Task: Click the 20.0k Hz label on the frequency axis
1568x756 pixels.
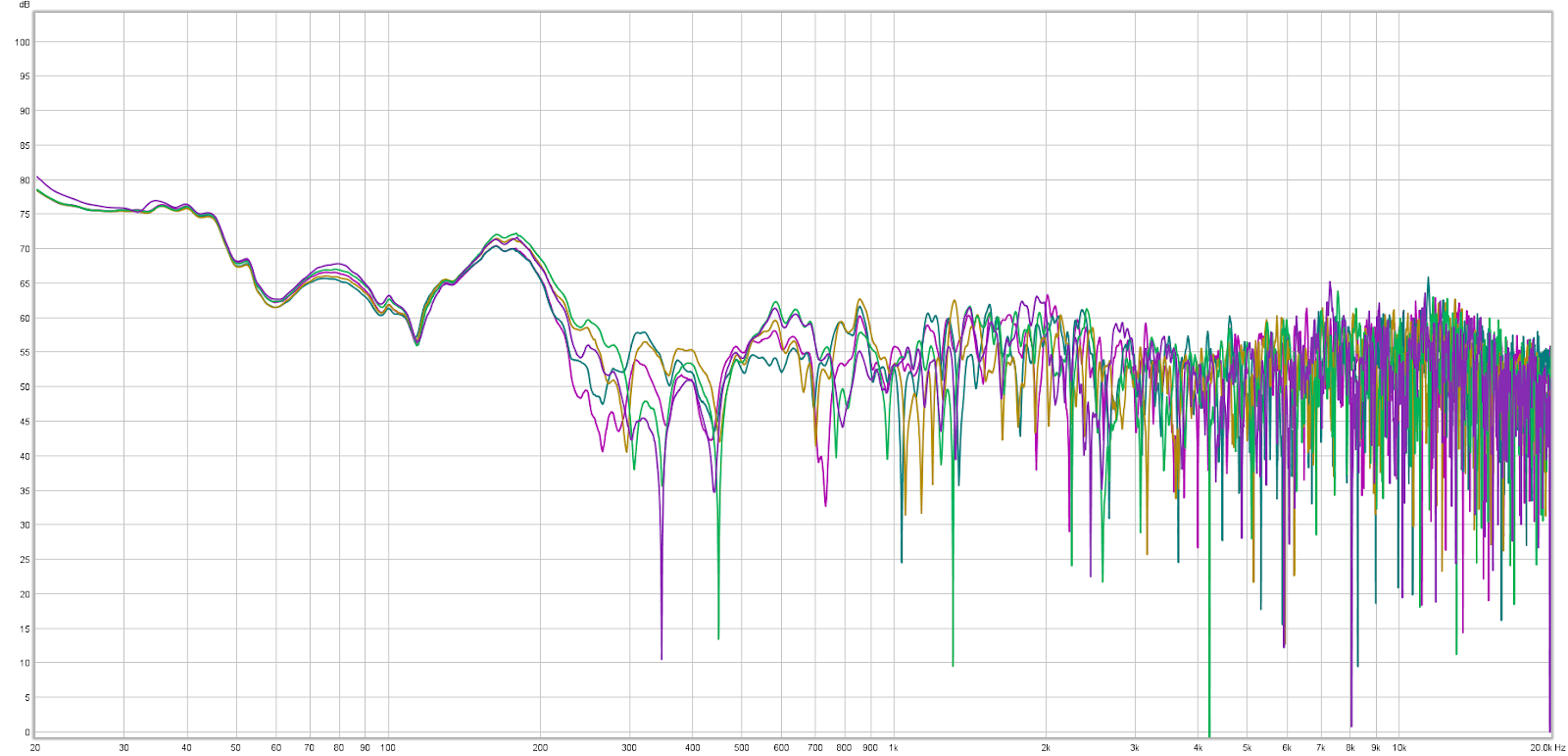Action: [x=1548, y=747]
